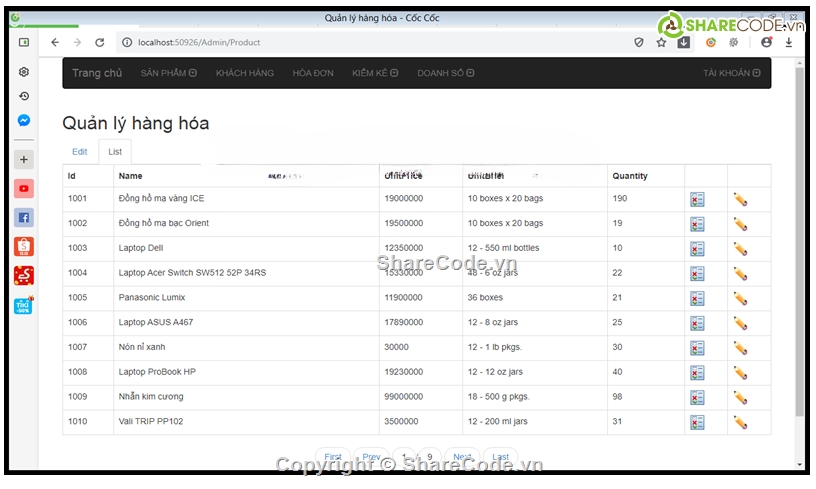This screenshot has height=489, width=816.
Task: Click the Name column header
Action: [130, 176]
